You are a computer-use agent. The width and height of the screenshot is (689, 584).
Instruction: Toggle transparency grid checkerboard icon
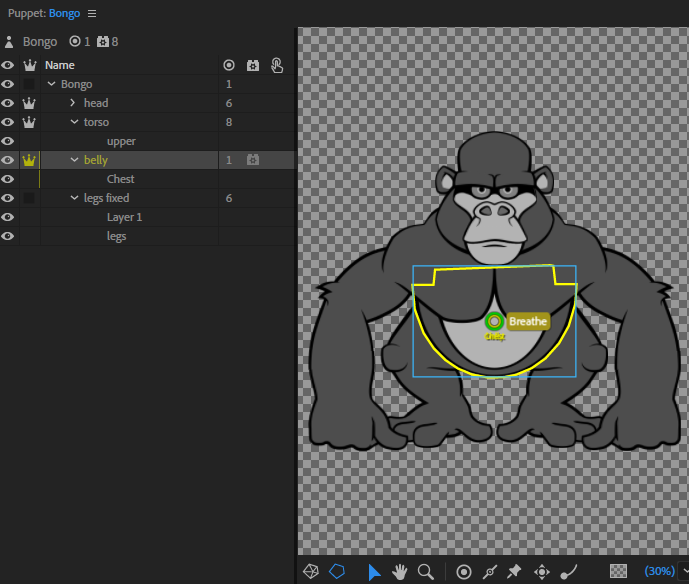pyautogui.click(x=618, y=571)
